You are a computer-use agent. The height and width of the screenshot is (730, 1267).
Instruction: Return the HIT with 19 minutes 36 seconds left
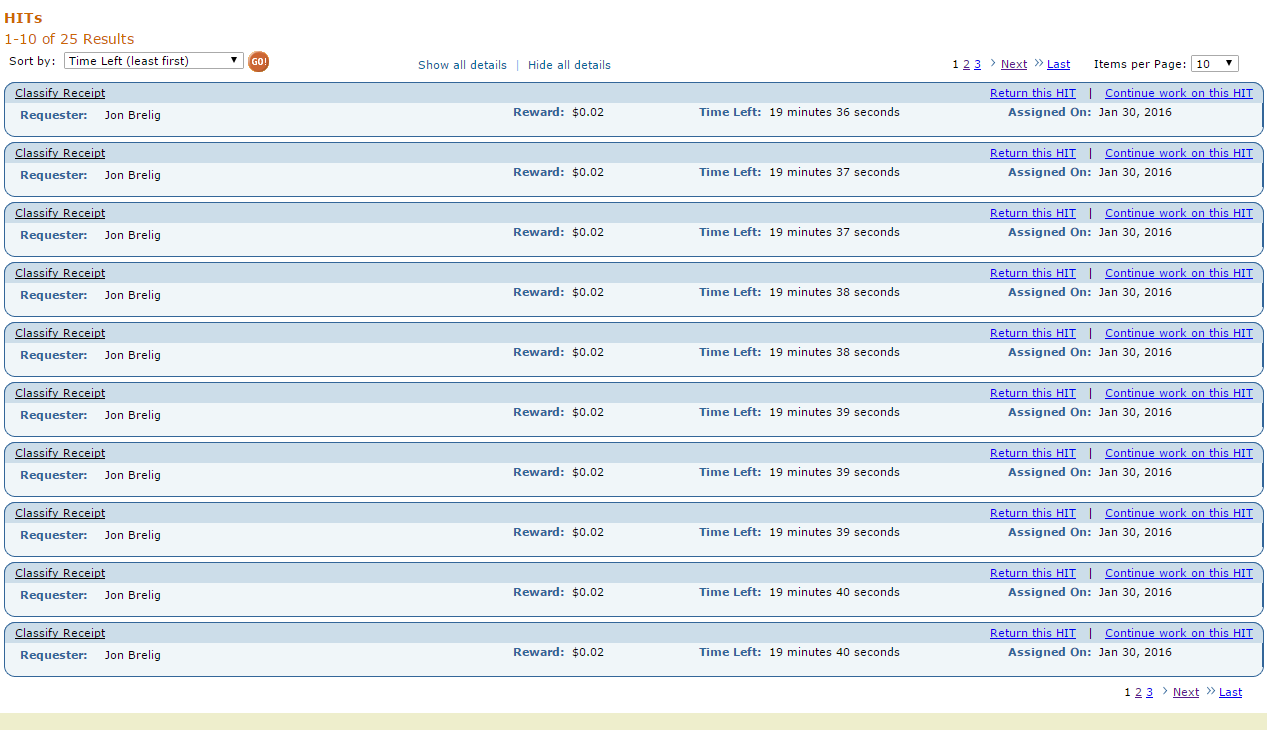(x=1033, y=93)
